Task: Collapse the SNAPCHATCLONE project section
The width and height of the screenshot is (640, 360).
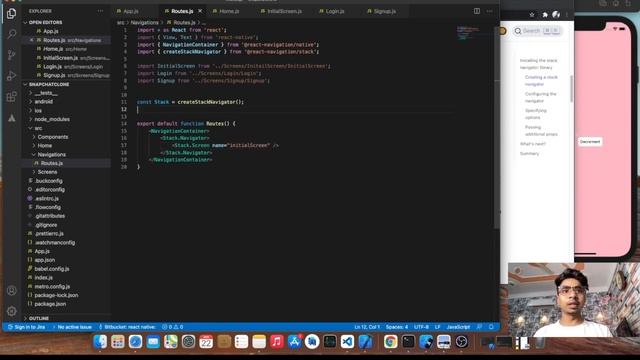Action: coord(49,84)
